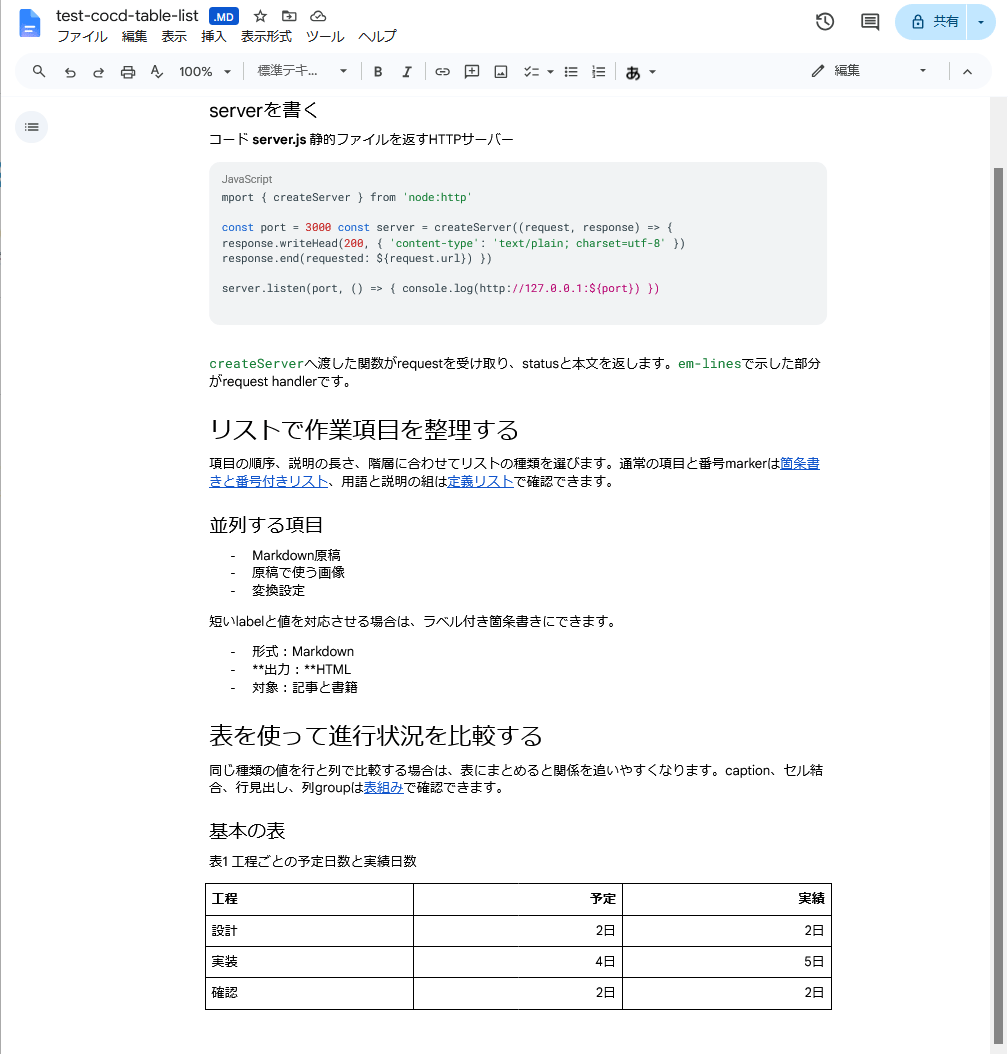Open the input tools あ button
The height and width of the screenshot is (1054, 1008).
tap(633, 73)
